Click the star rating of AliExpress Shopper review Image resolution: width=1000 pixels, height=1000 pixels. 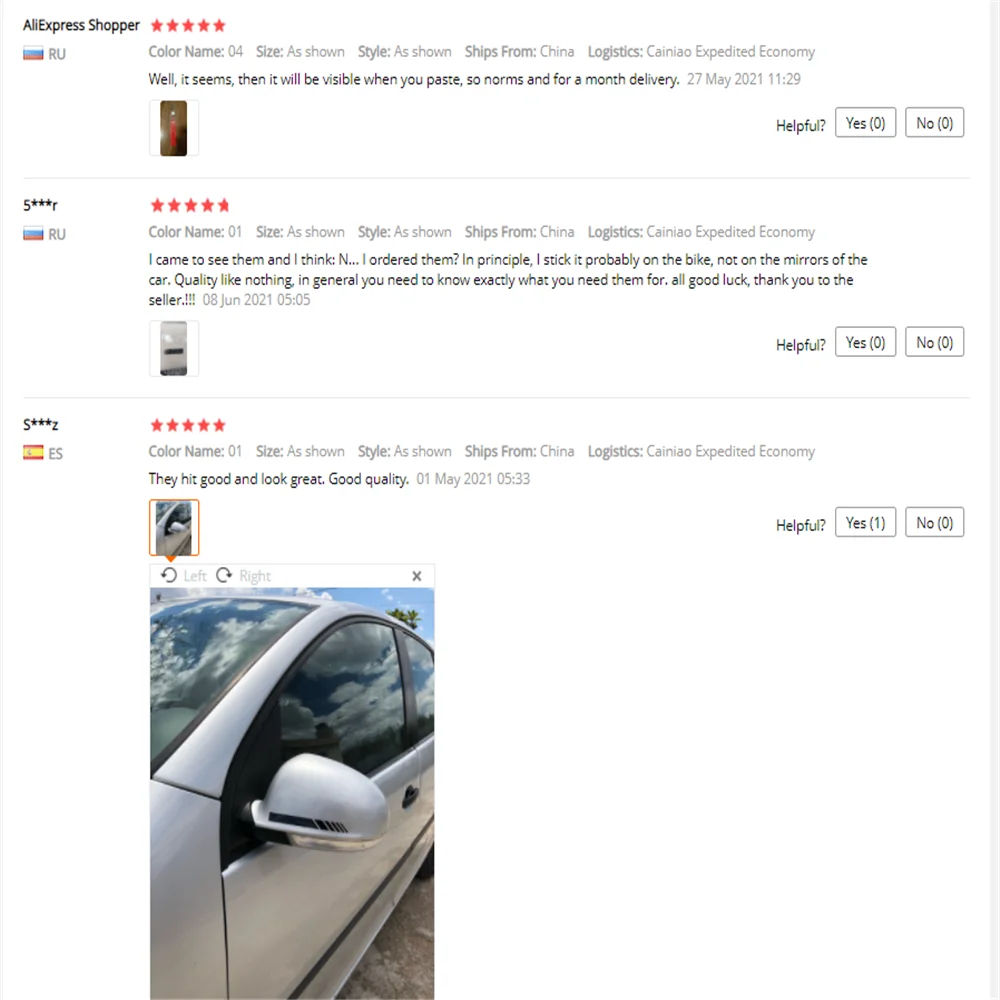pos(188,26)
